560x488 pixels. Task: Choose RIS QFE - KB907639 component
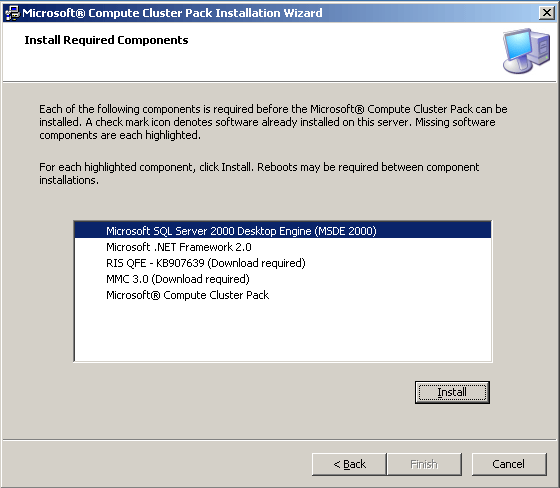[282, 263]
